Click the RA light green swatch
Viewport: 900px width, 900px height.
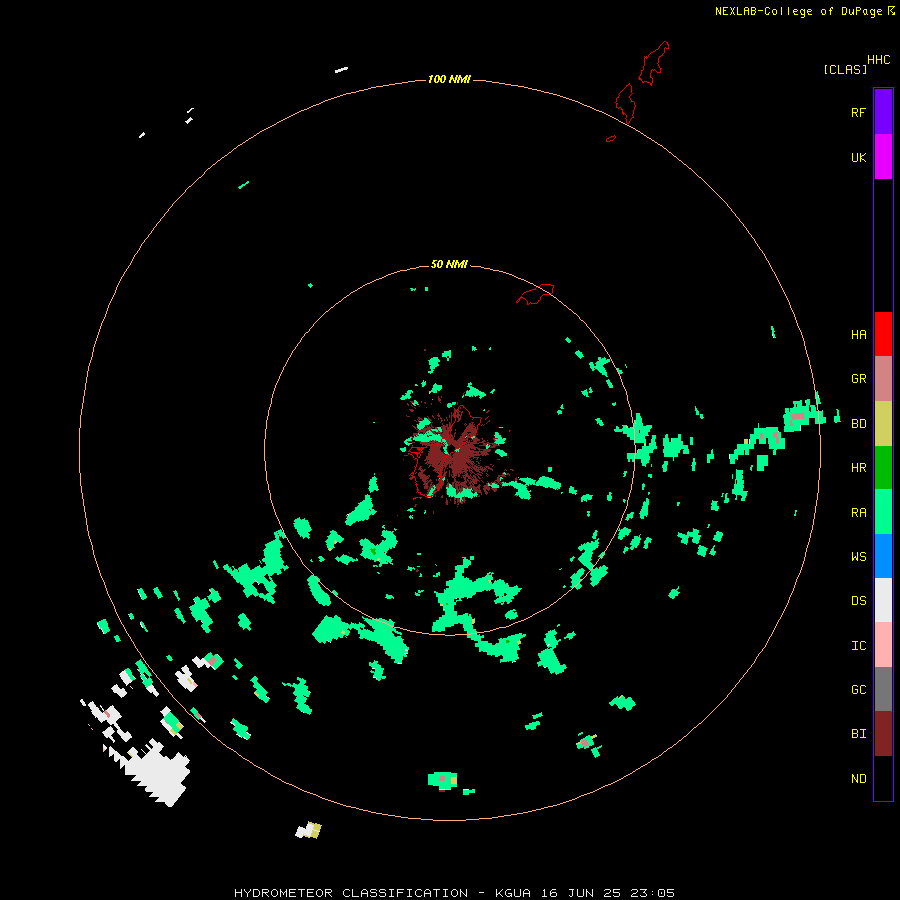pyautogui.click(x=883, y=512)
